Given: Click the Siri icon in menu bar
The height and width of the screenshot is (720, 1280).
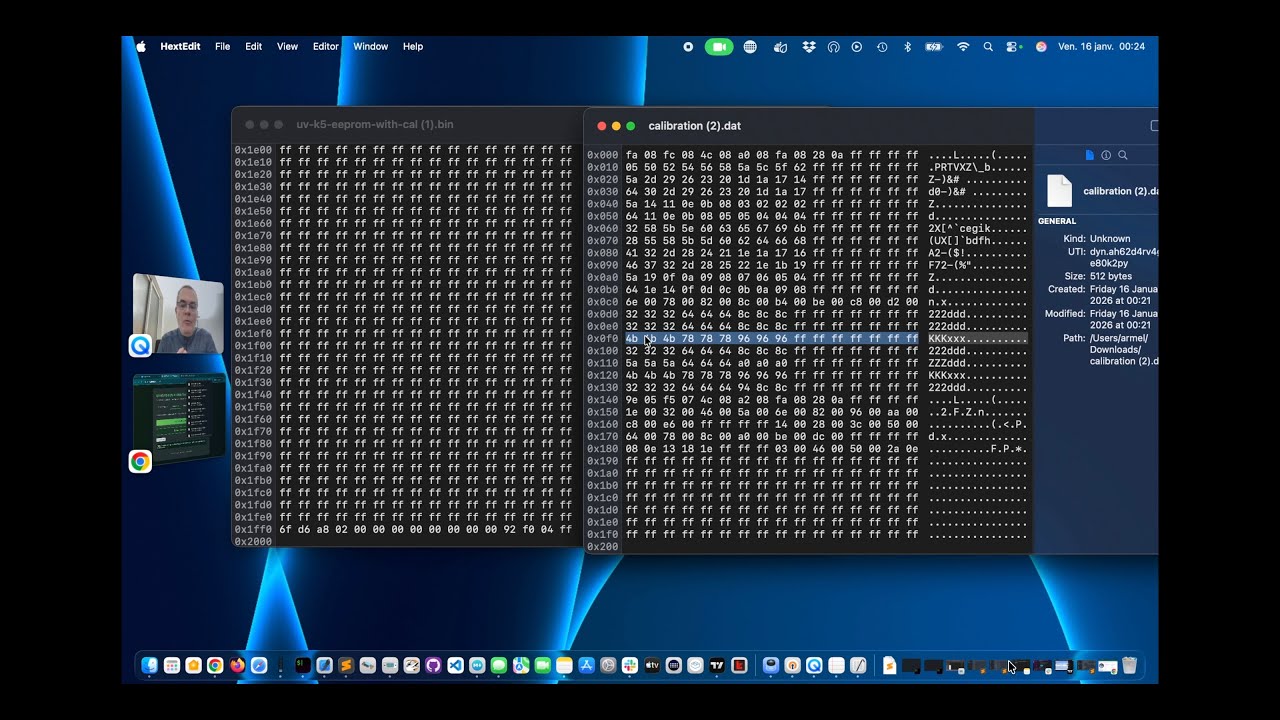Looking at the screenshot, I should pyautogui.click(x=1041, y=46).
